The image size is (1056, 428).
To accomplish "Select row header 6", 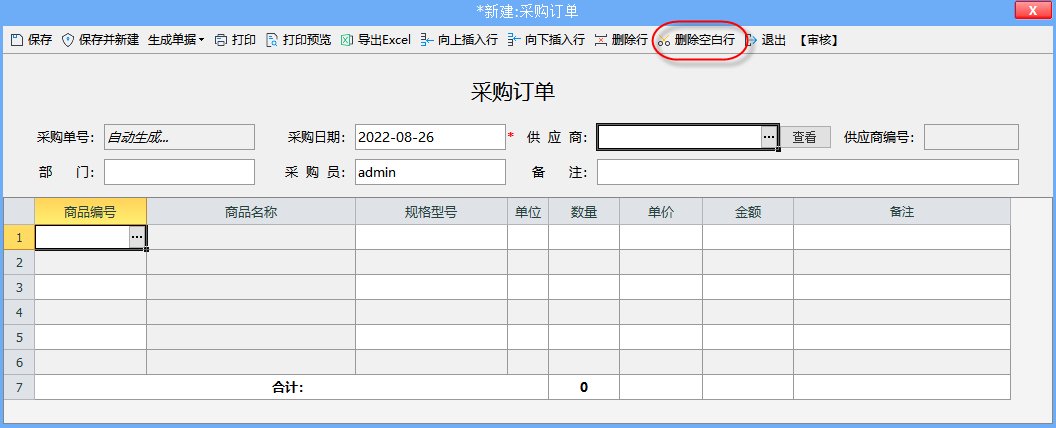I will (20, 362).
